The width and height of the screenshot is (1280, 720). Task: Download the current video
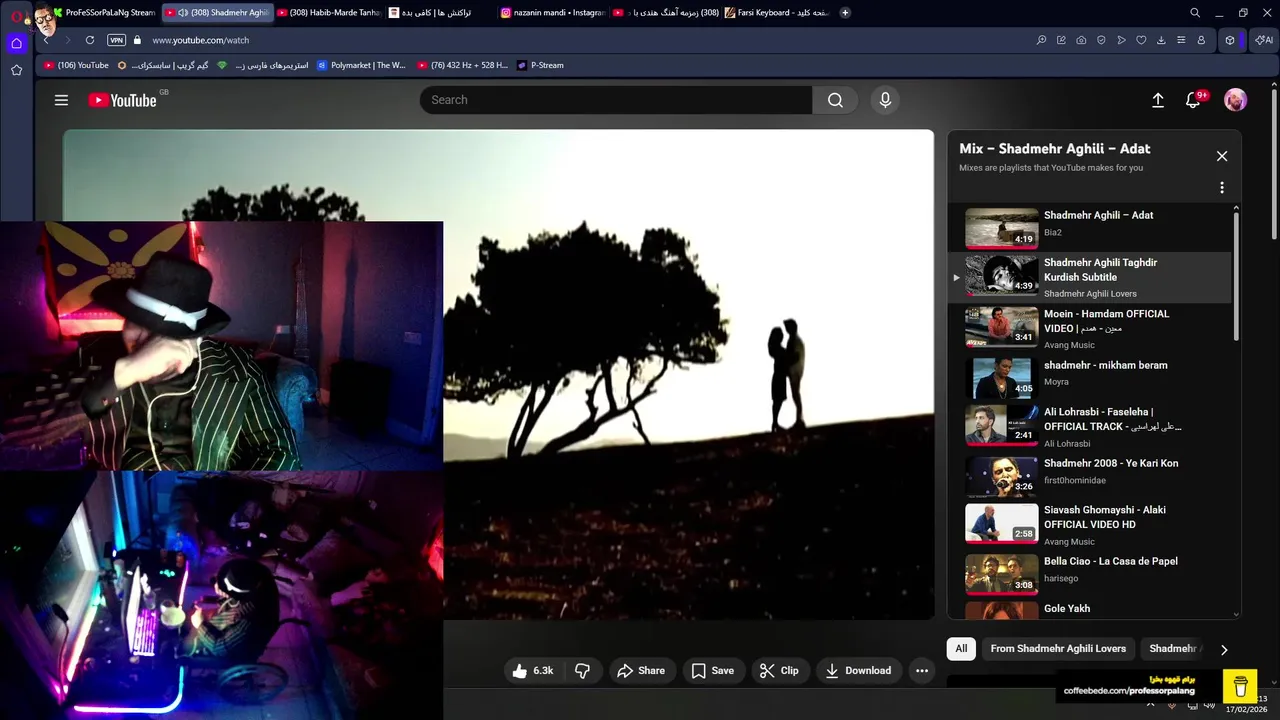[857, 671]
